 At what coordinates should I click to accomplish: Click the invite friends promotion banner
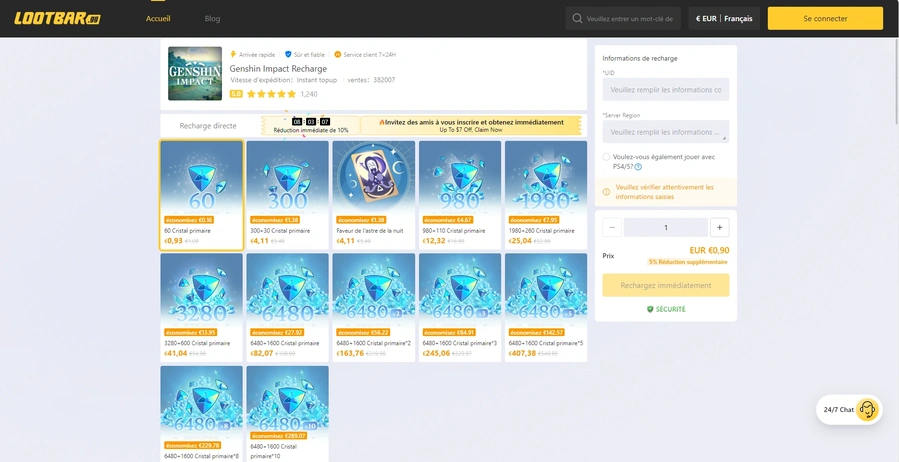coord(471,126)
